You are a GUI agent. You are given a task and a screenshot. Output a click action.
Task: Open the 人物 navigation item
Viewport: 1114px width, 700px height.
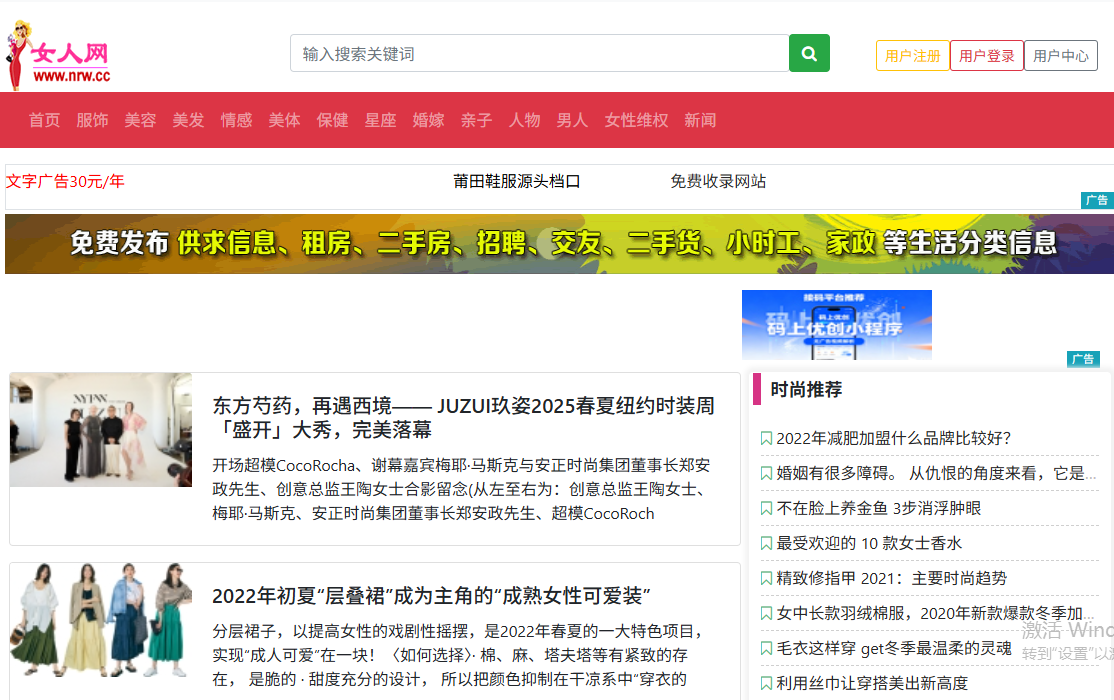525,120
